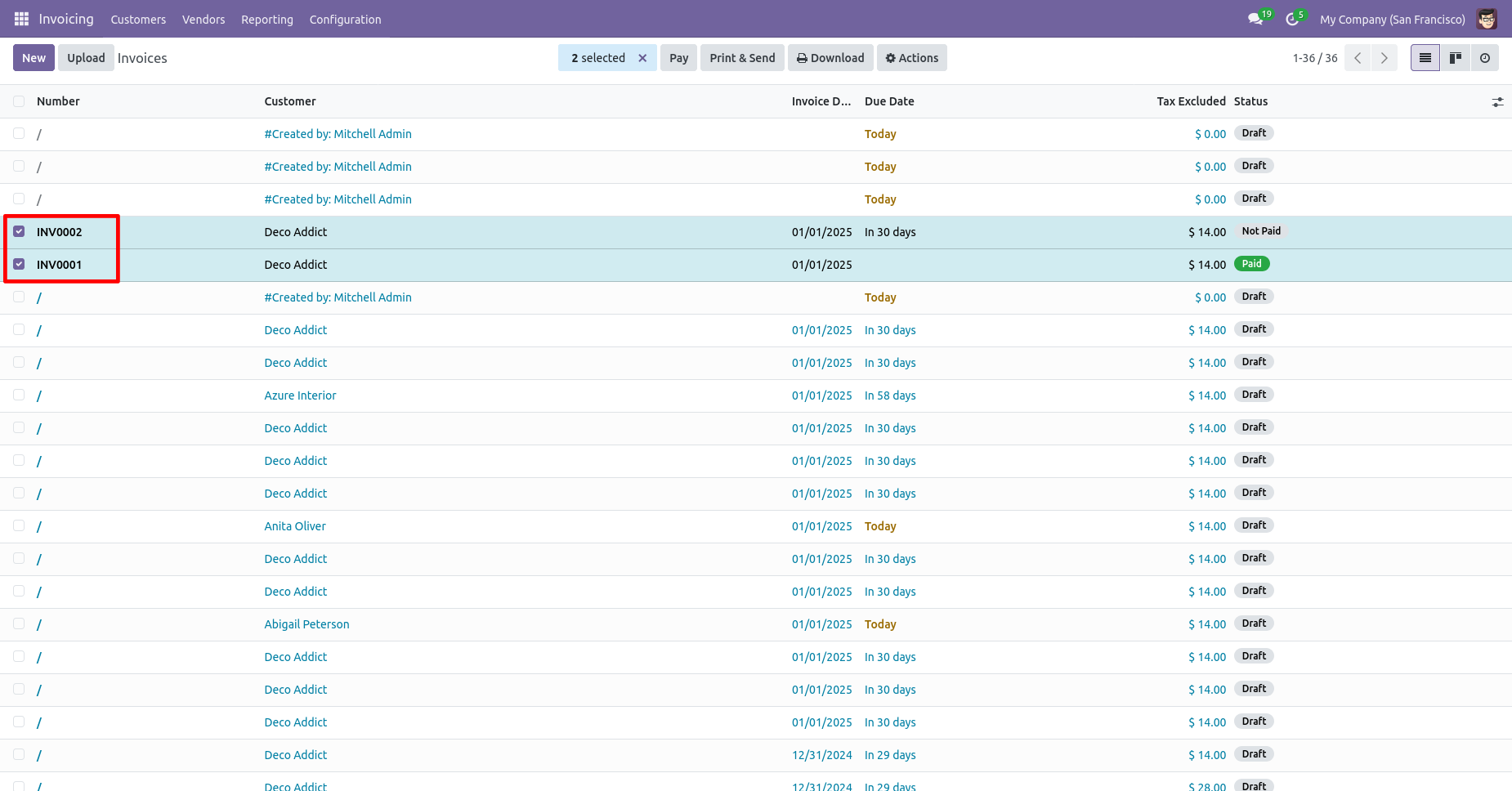1512x791 pixels.
Task: Download selected invoices
Action: click(x=830, y=58)
